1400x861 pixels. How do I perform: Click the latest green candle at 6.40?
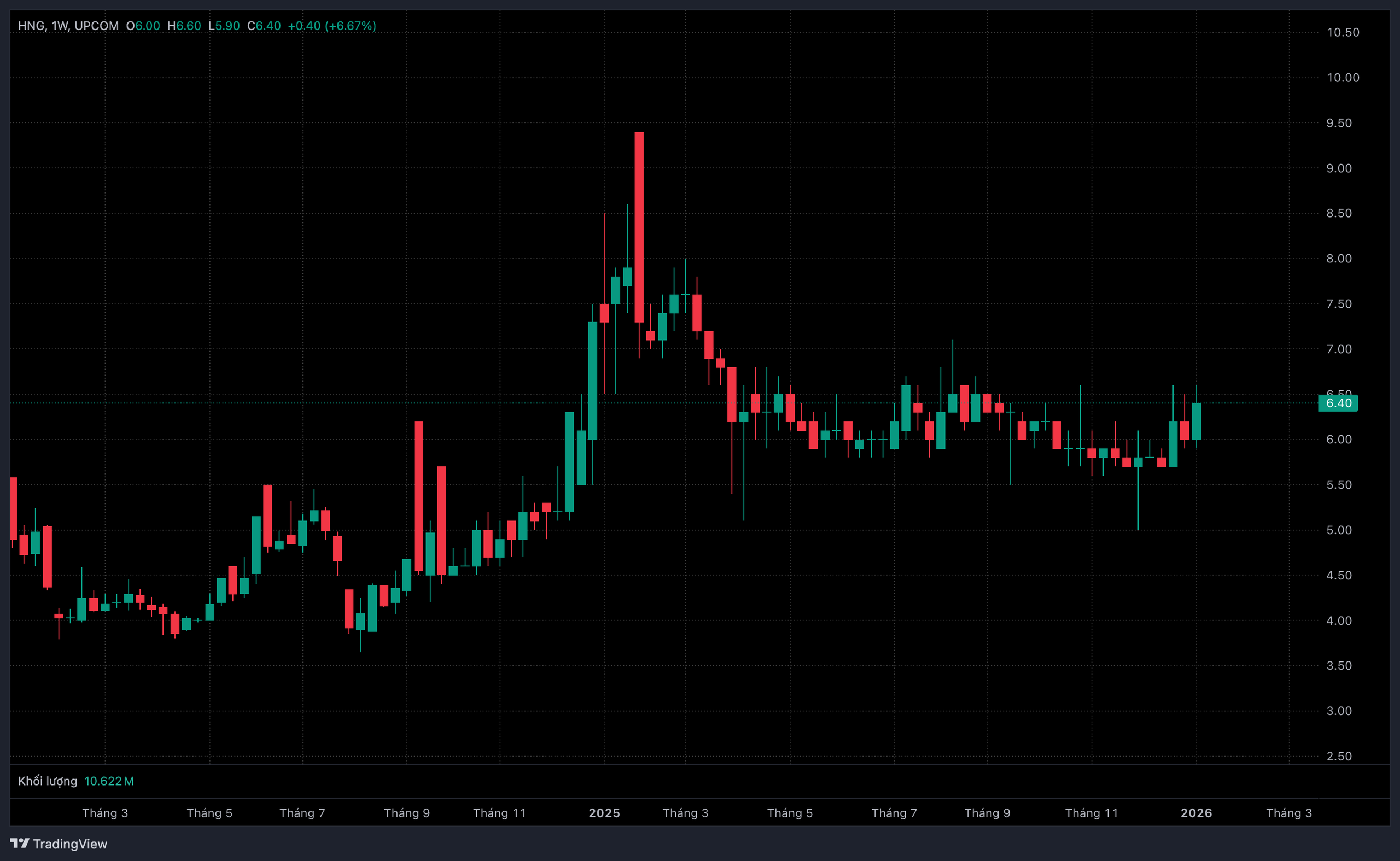[1196, 421]
